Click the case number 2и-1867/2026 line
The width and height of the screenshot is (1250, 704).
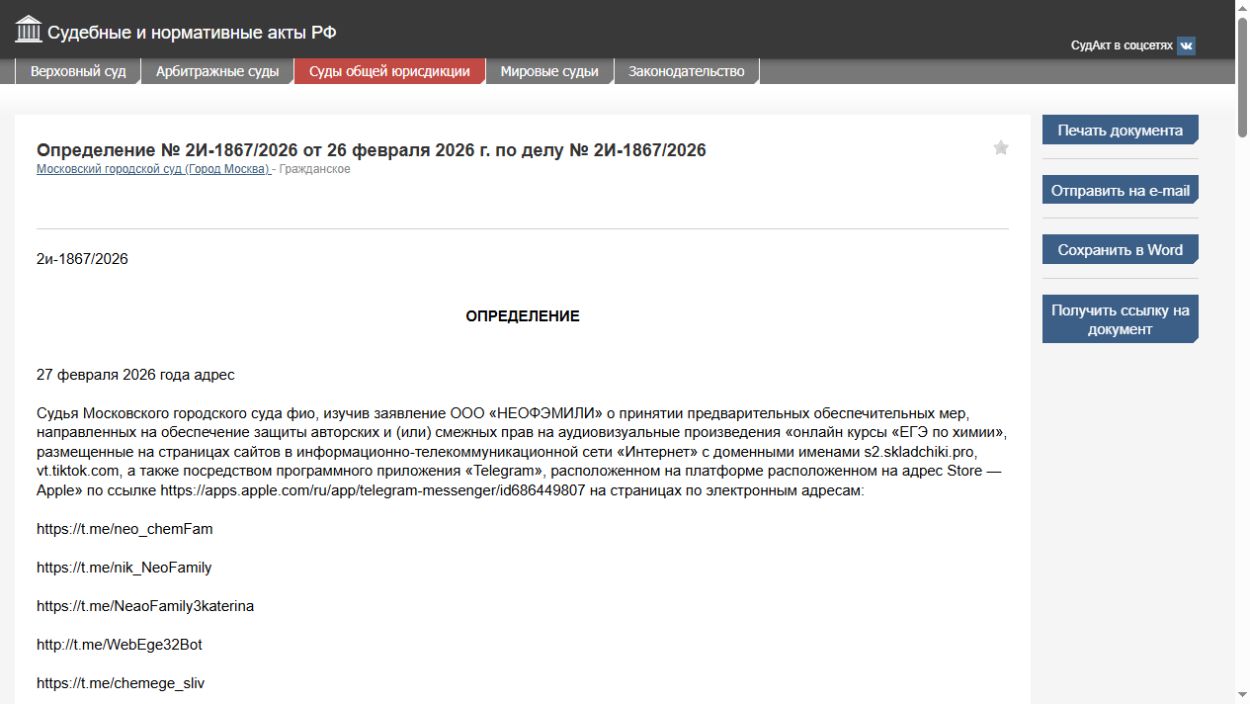[x=82, y=259]
